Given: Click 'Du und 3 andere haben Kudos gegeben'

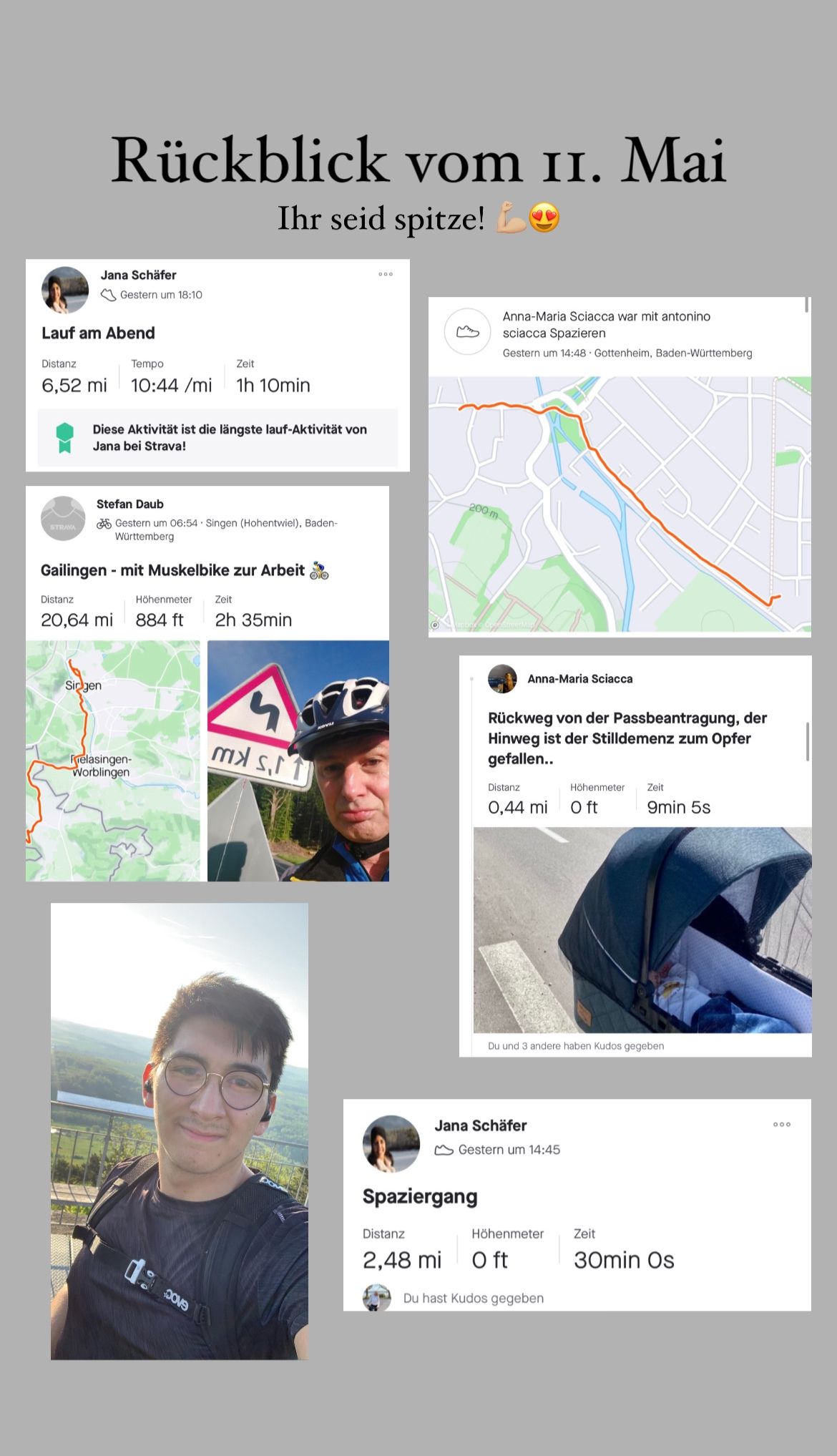Looking at the screenshot, I should point(576,1046).
